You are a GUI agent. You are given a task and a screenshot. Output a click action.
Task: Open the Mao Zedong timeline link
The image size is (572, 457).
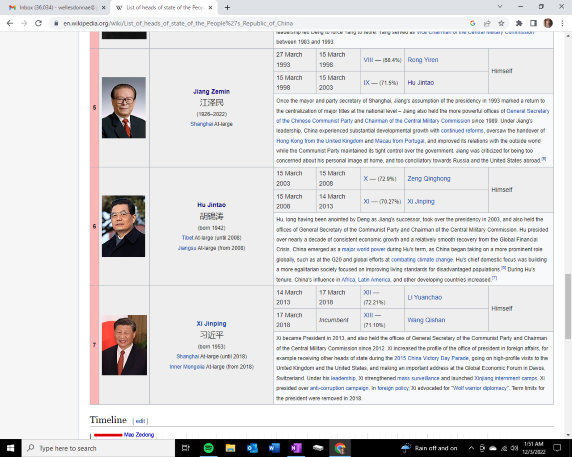click(139, 435)
